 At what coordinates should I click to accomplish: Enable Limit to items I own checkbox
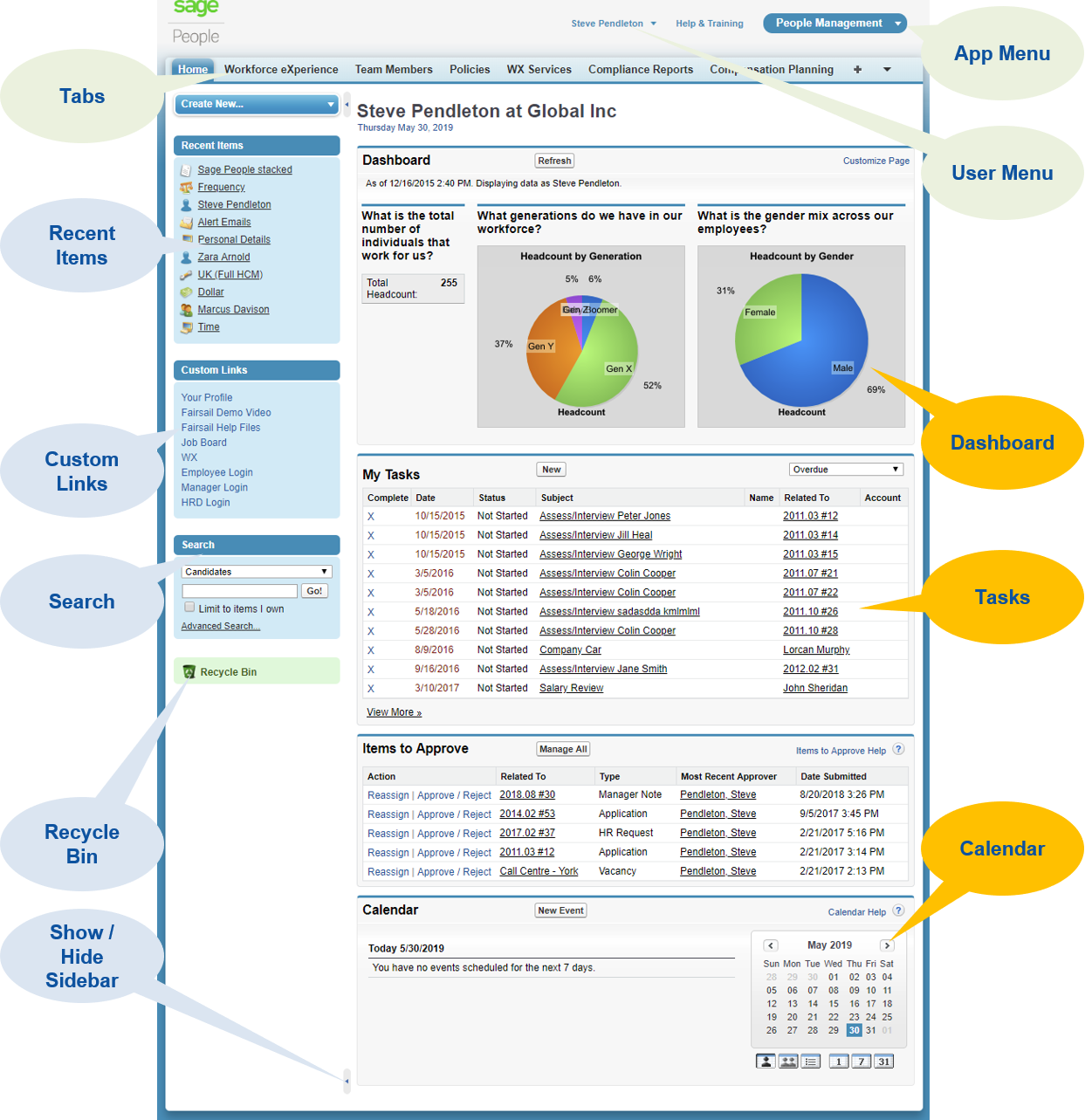[x=189, y=608]
